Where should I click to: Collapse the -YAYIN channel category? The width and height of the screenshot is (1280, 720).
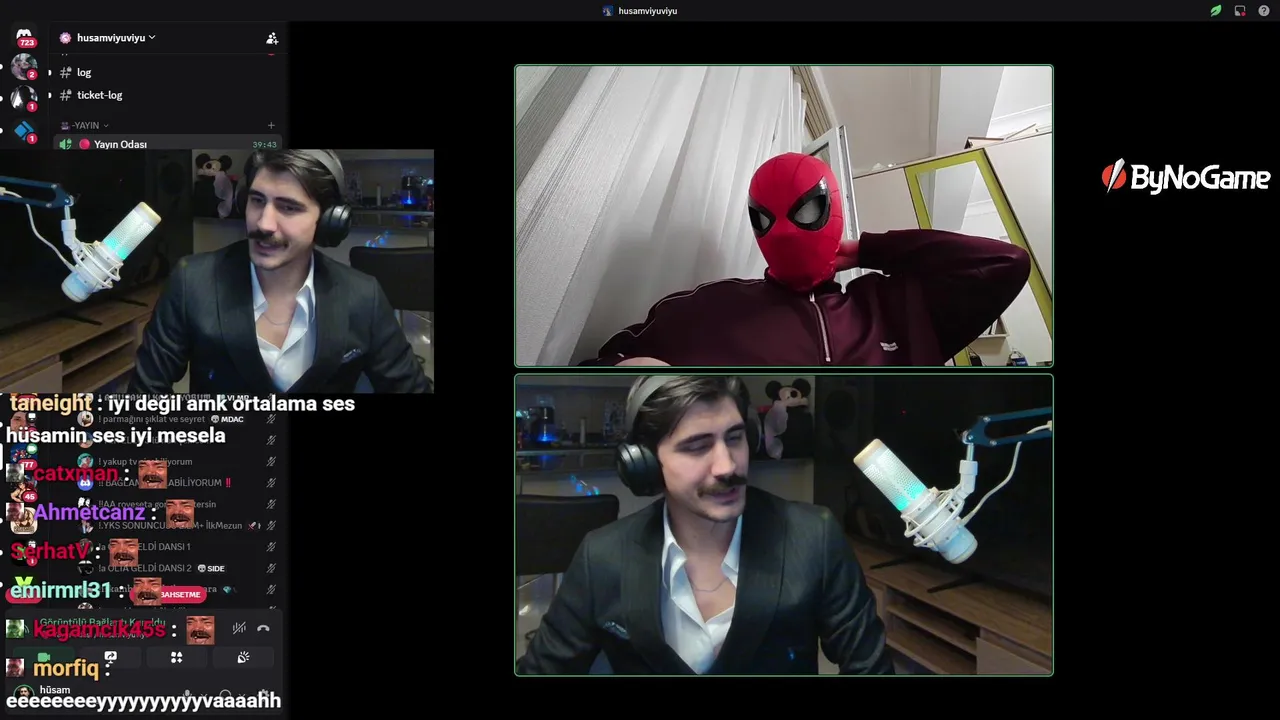[85, 125]
